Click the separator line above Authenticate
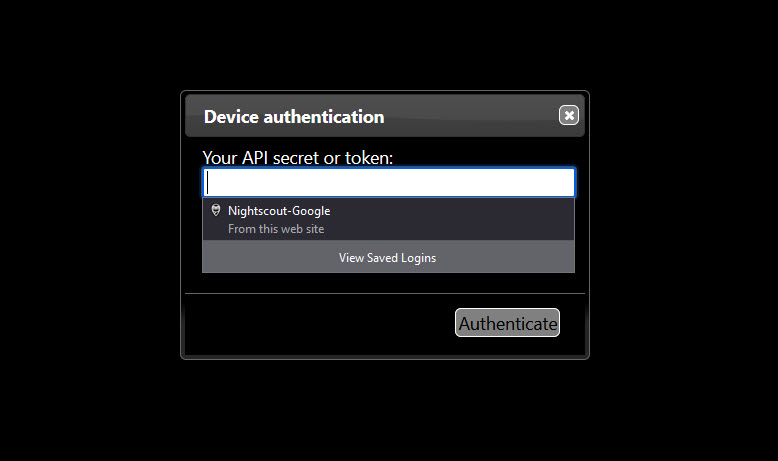 tap(385, 293)
